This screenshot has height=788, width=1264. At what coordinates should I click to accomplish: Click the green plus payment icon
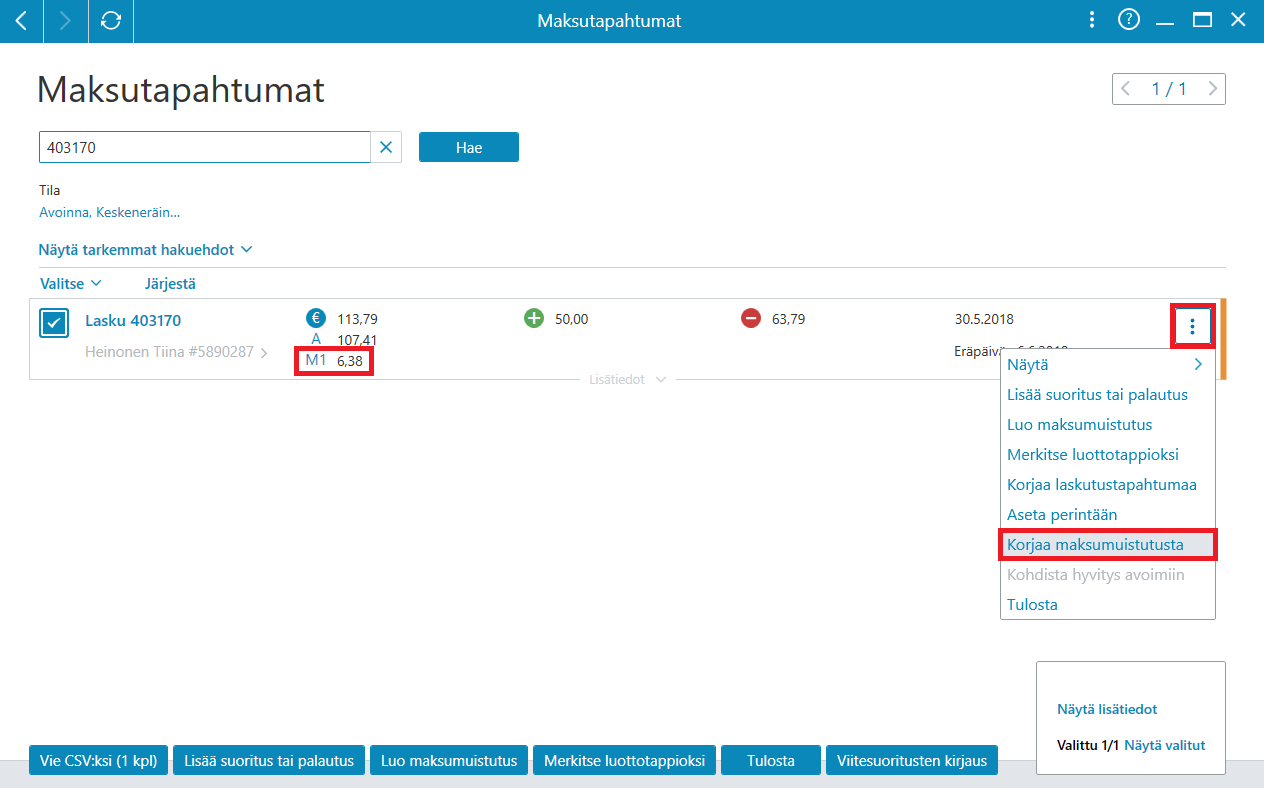534,319
